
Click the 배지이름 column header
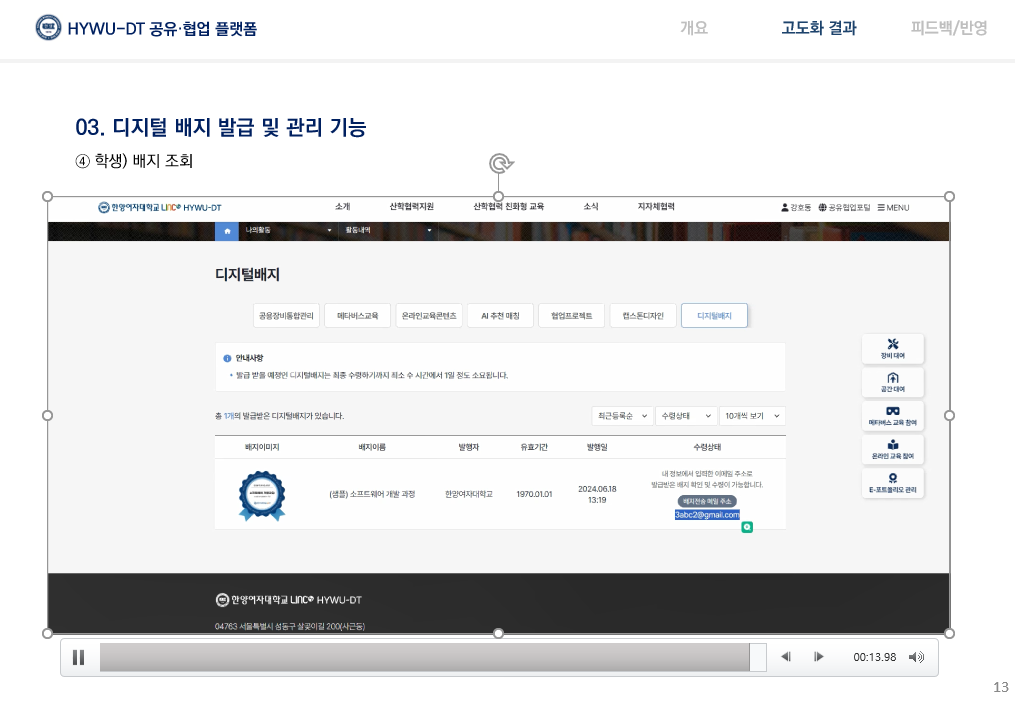pyautogui.click(x=372, y=447)
